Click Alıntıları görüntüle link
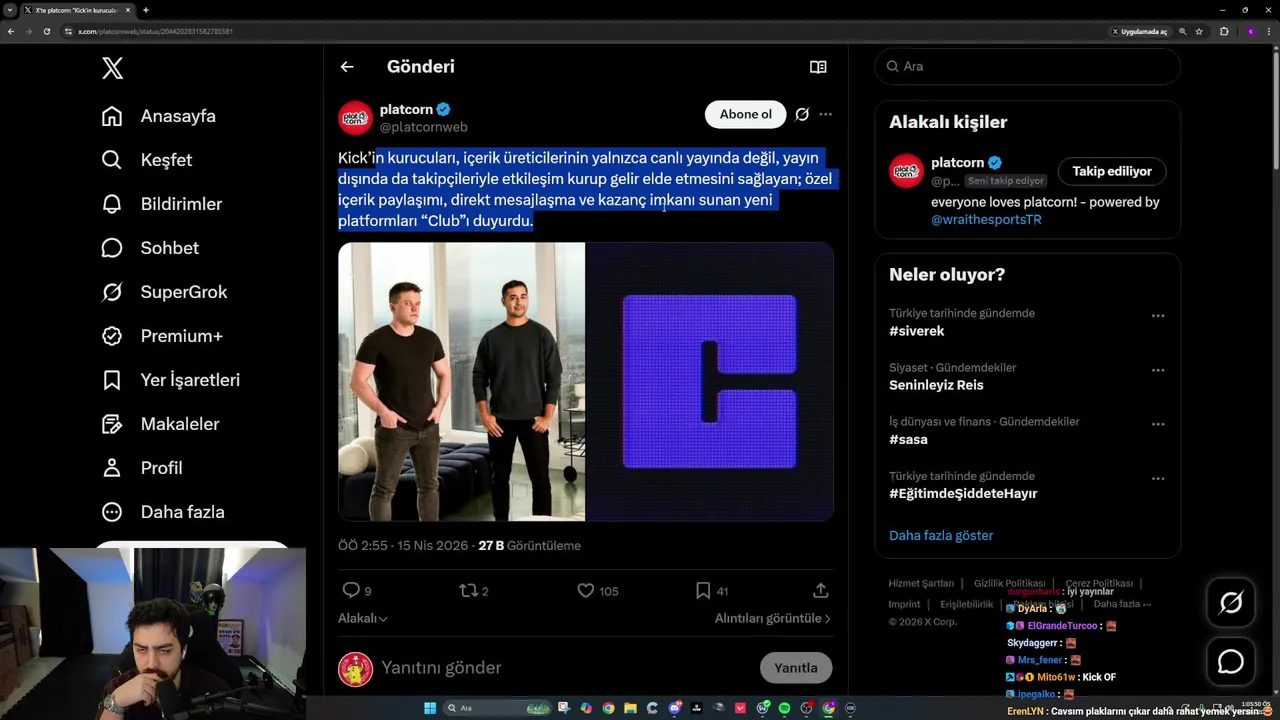Viewport: 1280px width, 720px height. (773, 619)
